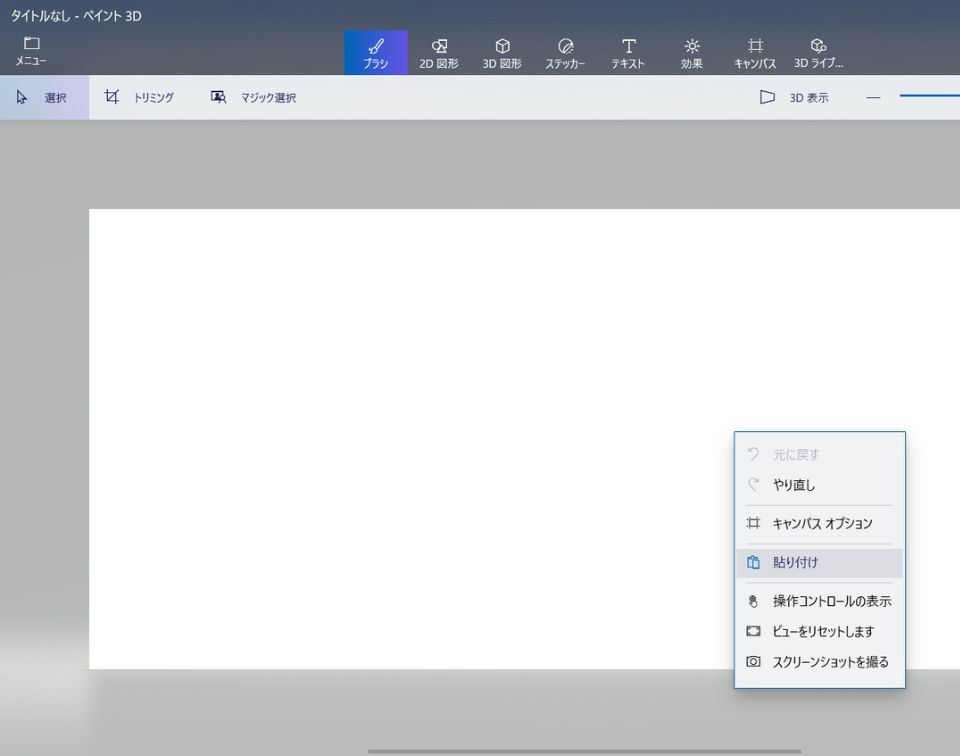Screen dimensions: 960x756
Task: Open the メニュー folder menu
Action: pos(31,51)
